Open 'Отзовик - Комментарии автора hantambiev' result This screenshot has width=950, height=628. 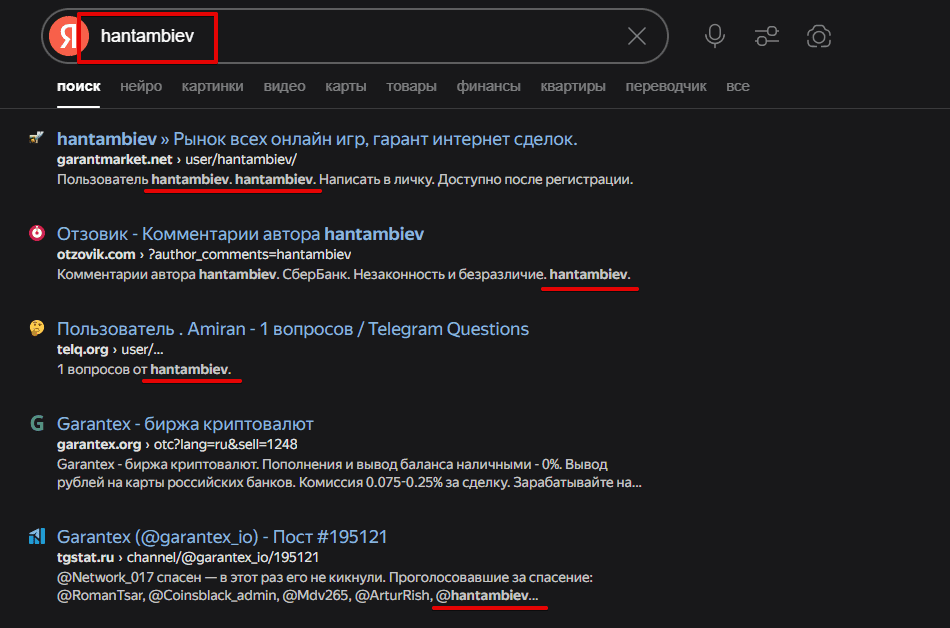[x=241, y=234]
